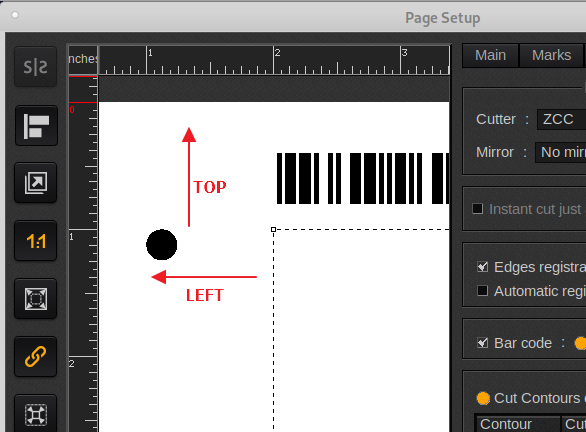Screen dimensions: 586x432
Task: Click the S|S mirror icon button
Action: click(36, 67)
